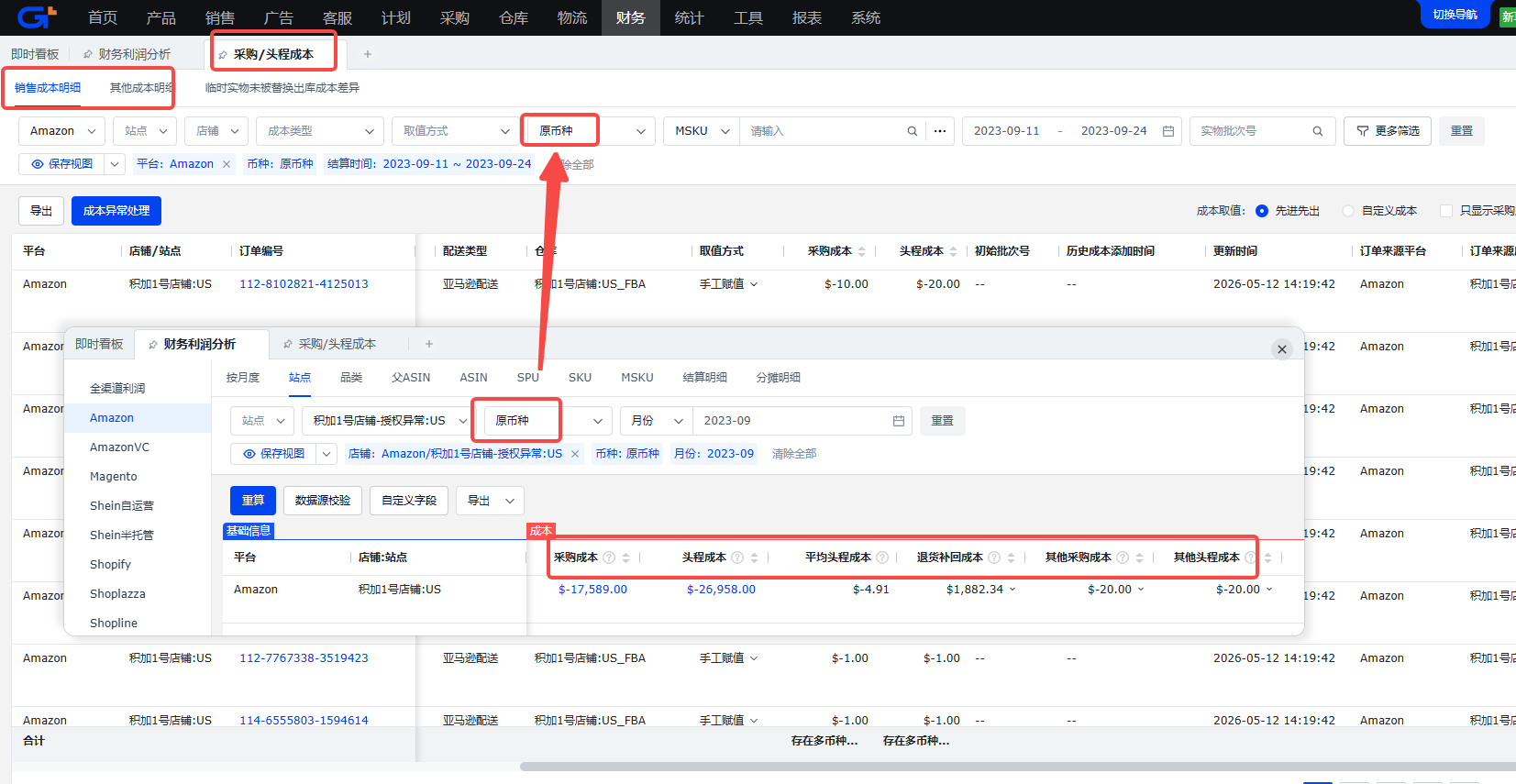Sort by 采购成本 column in main table
Screen dimensions: 1516x784
pyautogui.click(x=862, y=251)
